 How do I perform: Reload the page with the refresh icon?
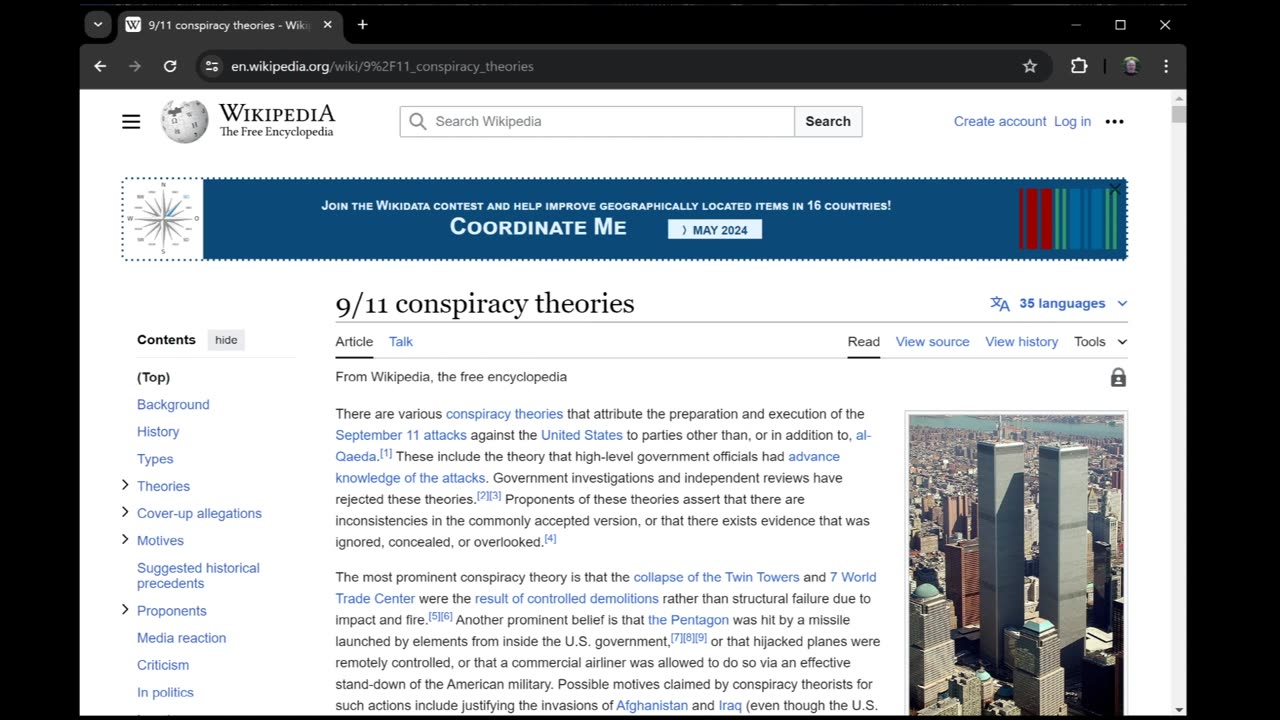[x=170, y=66]
